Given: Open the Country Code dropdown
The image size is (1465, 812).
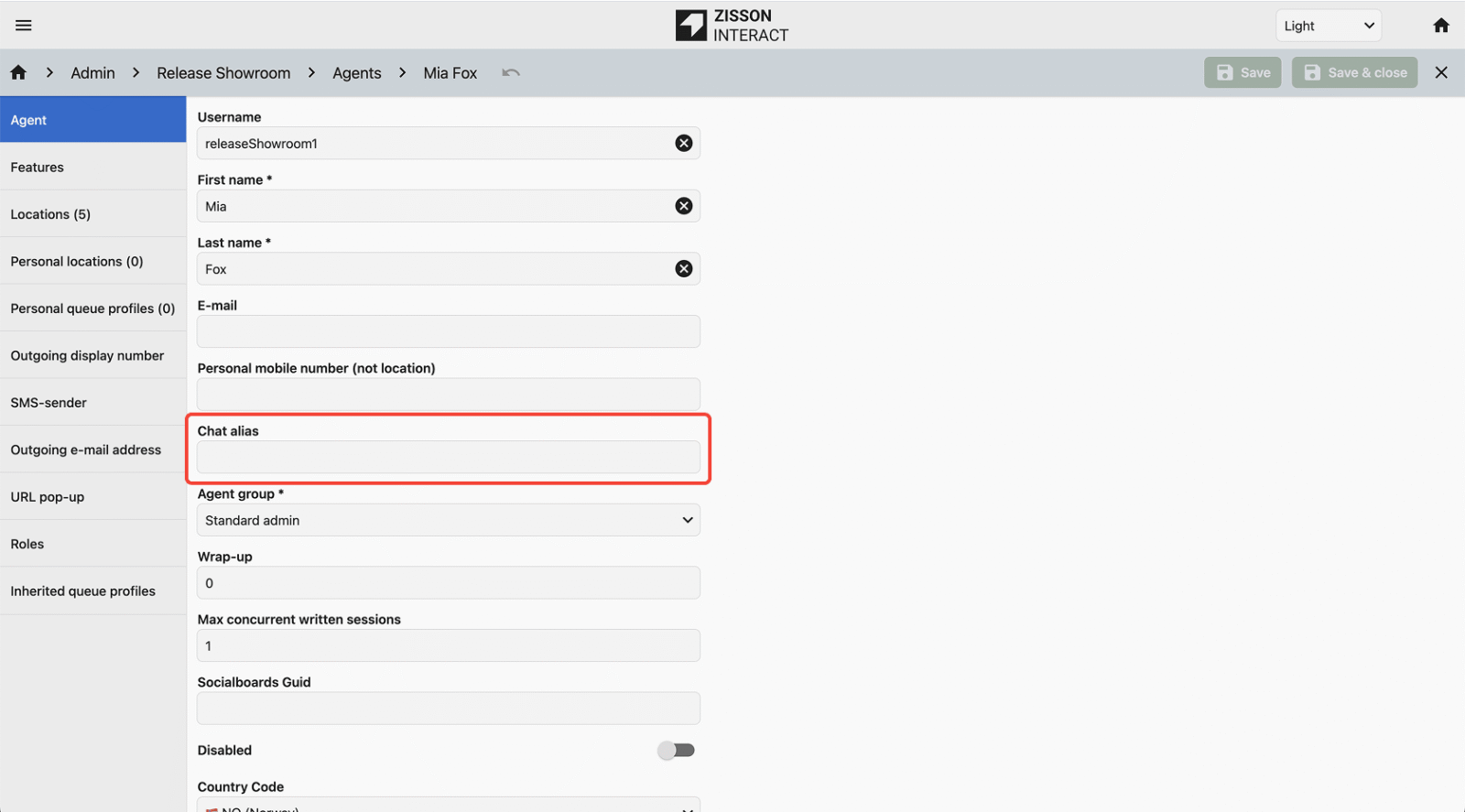Looking at the screenshot, I should (x=449, y=806).
